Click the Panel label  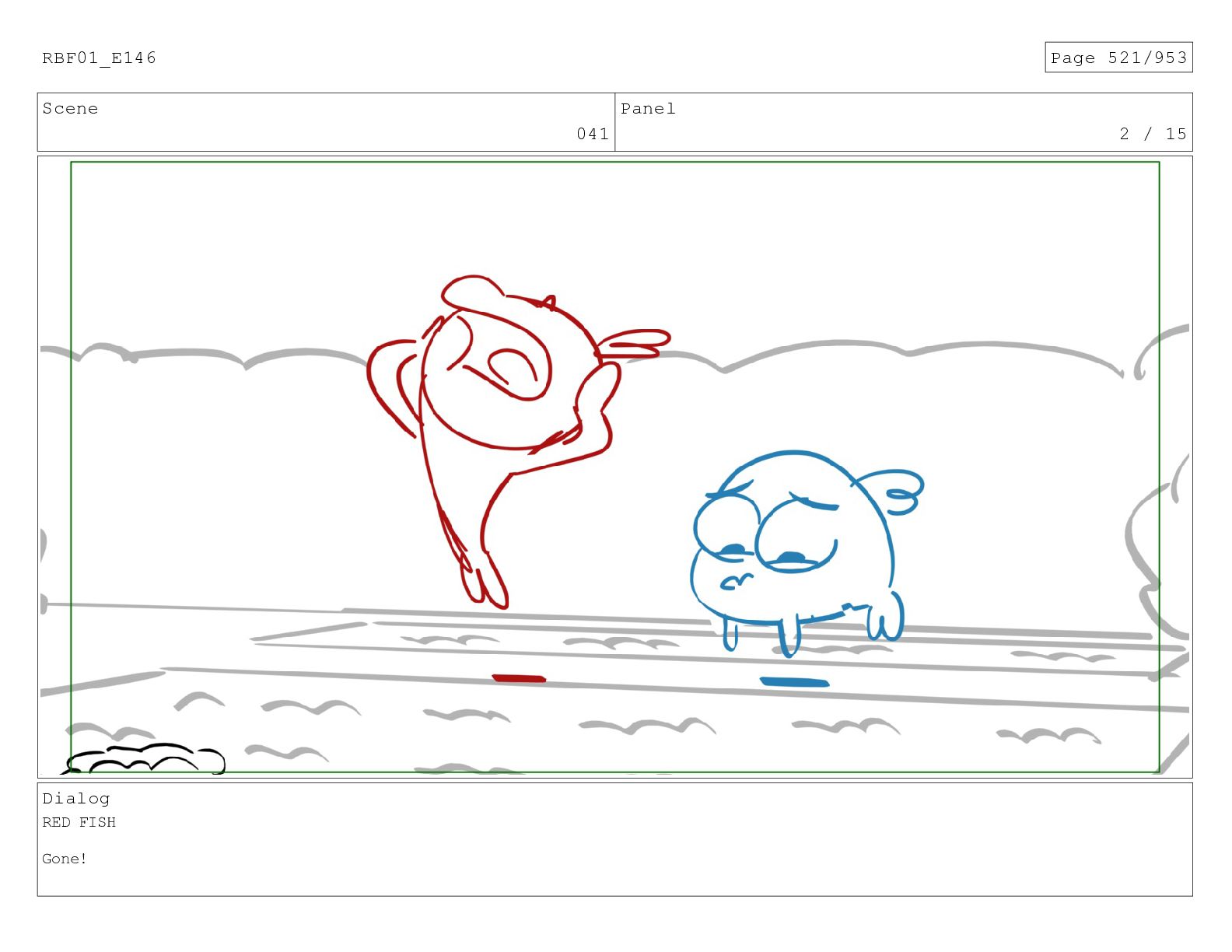point(648,109)
